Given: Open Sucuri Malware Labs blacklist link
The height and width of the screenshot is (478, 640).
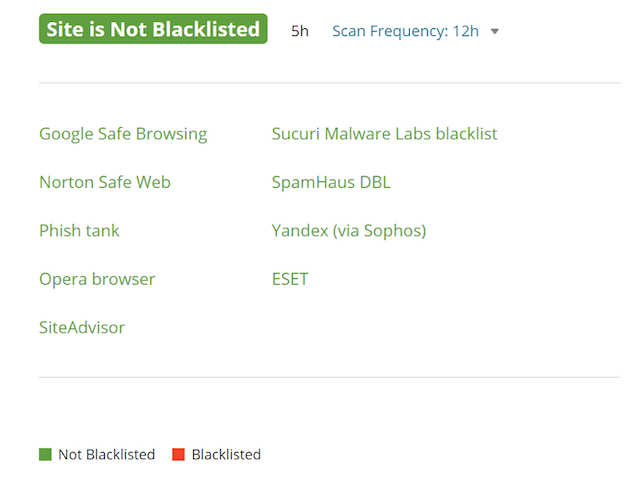Looking at the screenshot, I should 384,134.
